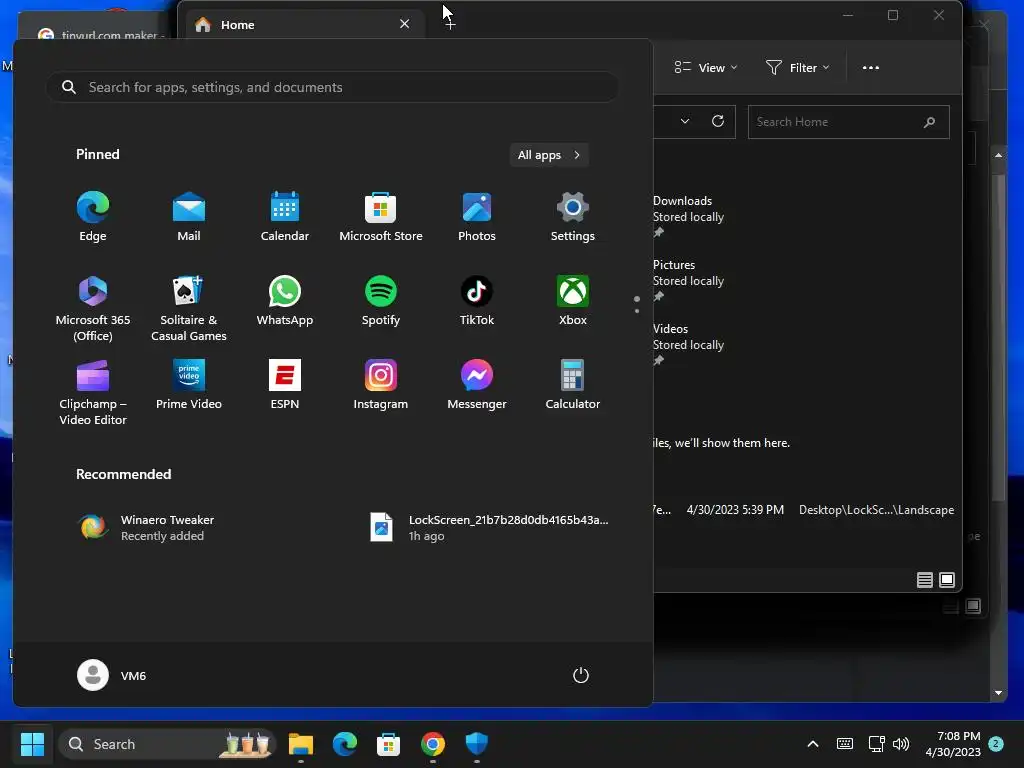Screen dimensions: 1024x768
Task: Open the clock and date flyout
Action: 953,744
